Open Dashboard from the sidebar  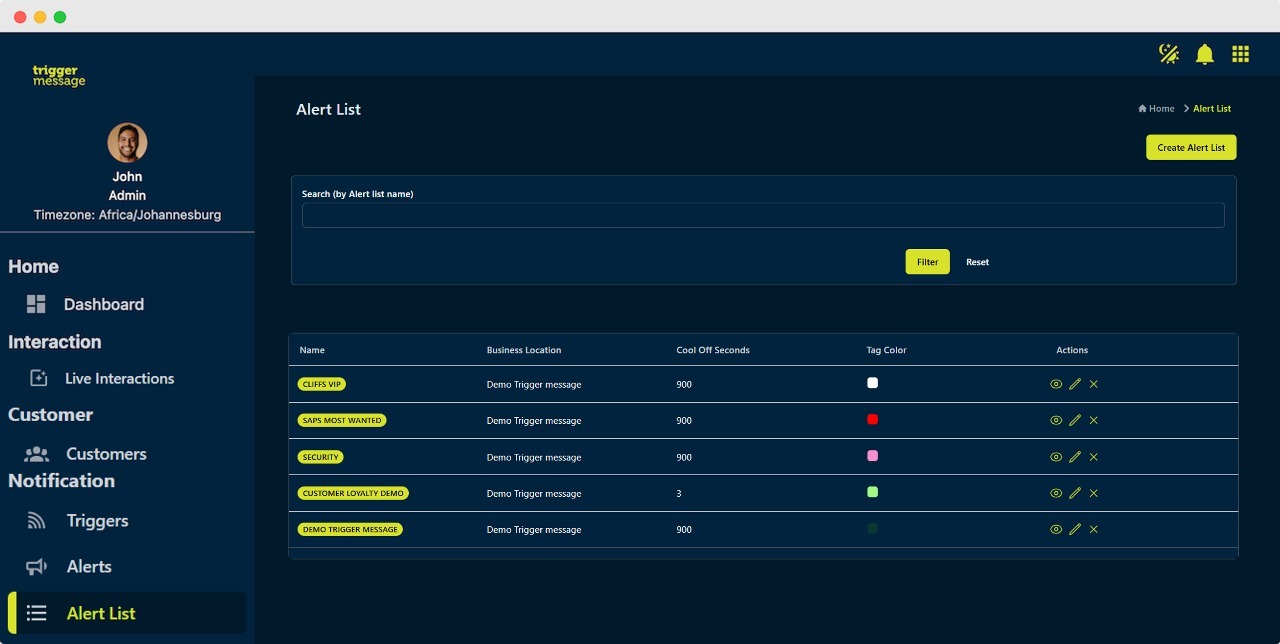coord(103,304)
